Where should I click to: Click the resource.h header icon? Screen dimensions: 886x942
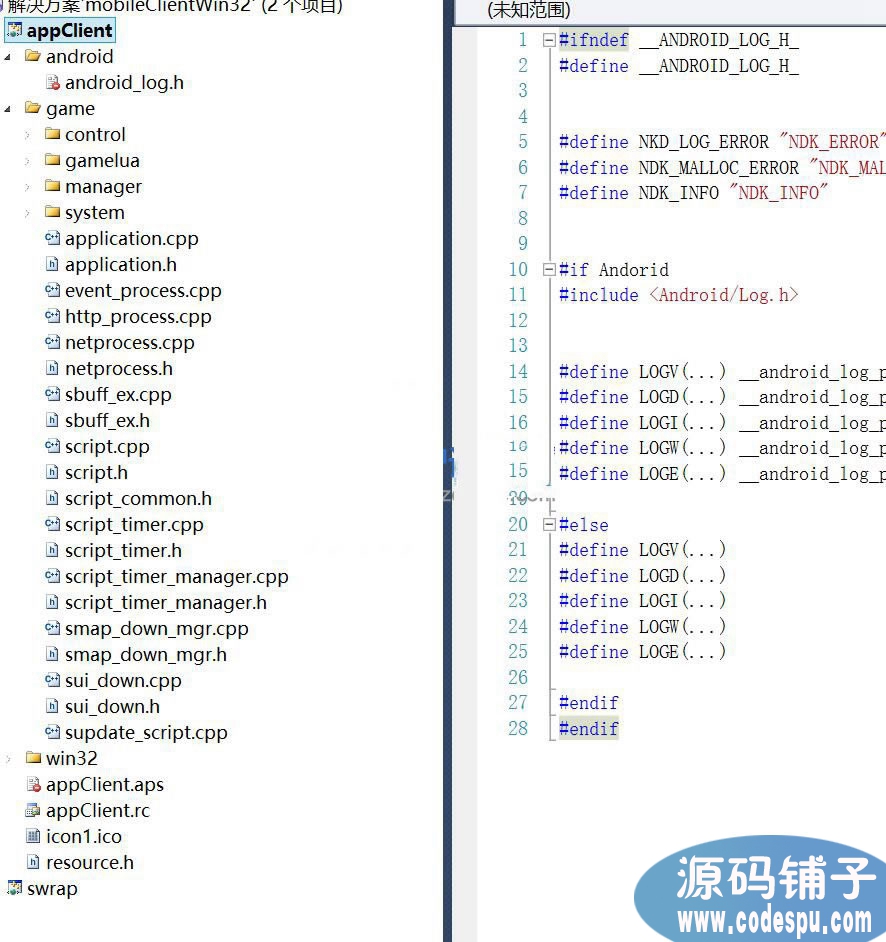(34, 862)
